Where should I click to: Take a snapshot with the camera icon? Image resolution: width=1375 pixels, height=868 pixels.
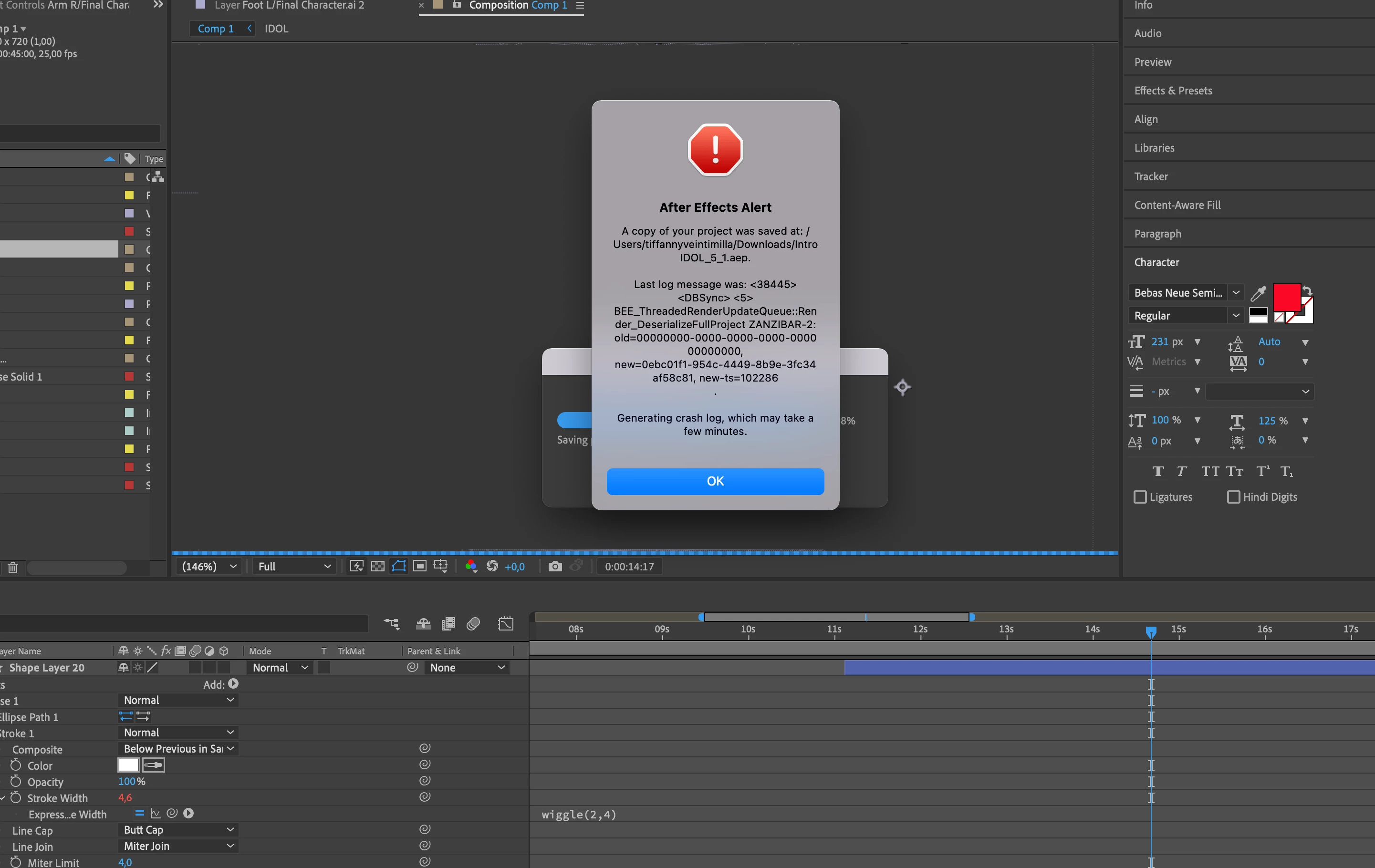click(x=554, y=566)
